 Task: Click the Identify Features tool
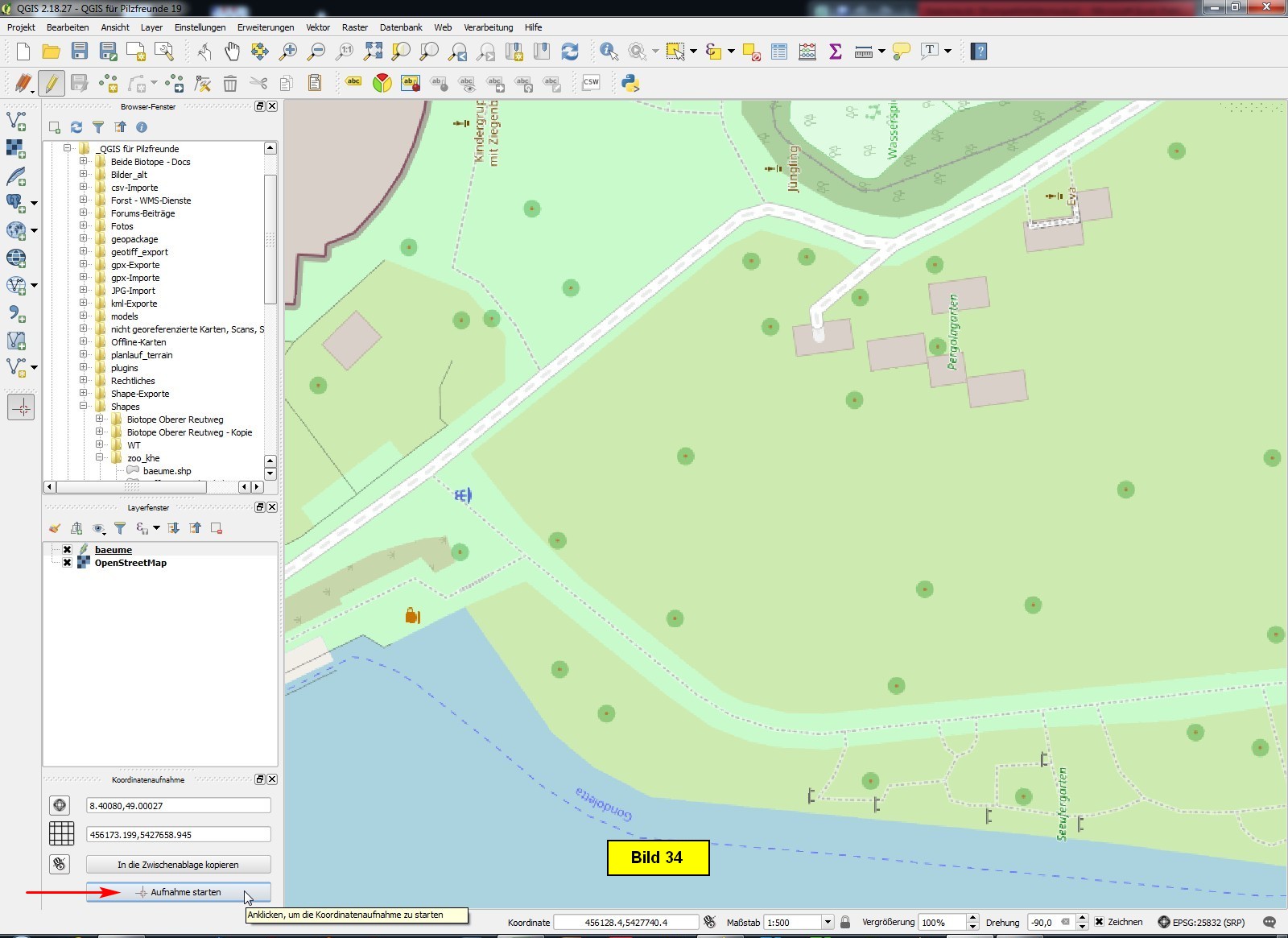[x=609, y=52]
